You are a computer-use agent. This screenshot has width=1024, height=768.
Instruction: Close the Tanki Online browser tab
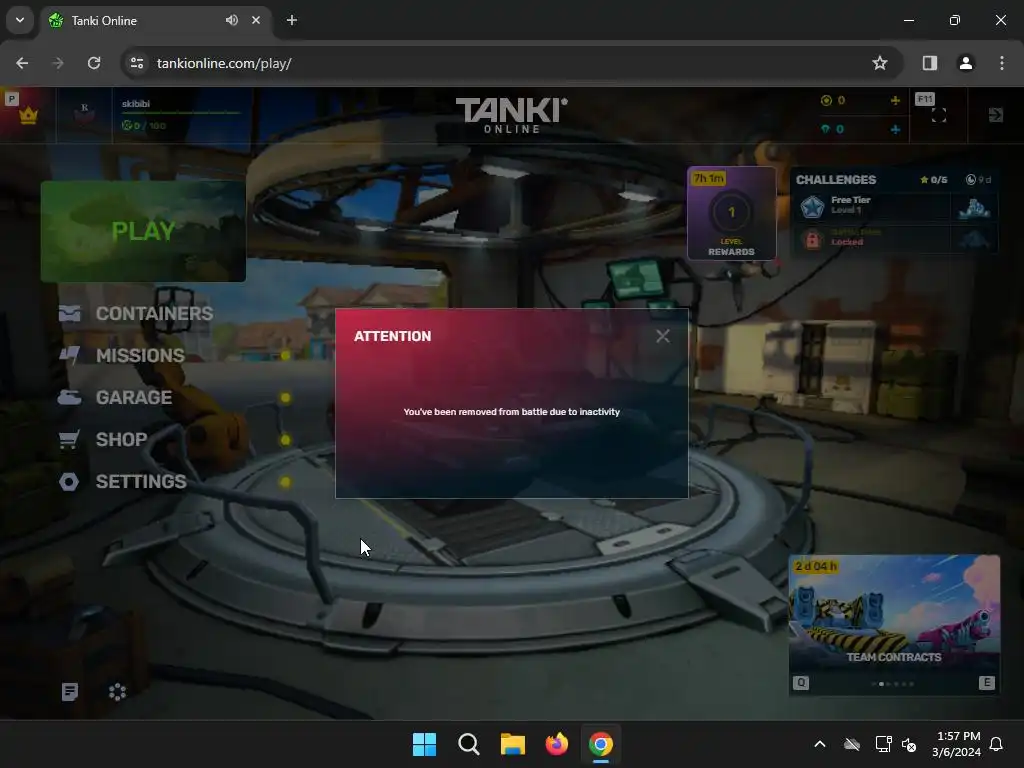[x=256, y=20]
